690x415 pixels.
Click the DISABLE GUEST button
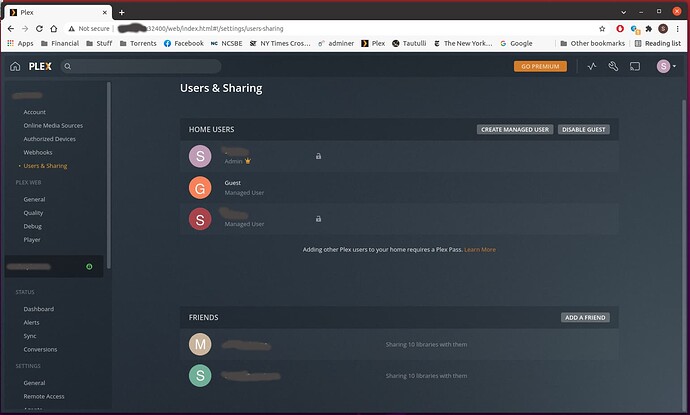pyautogui.click(x=584, y=129)
